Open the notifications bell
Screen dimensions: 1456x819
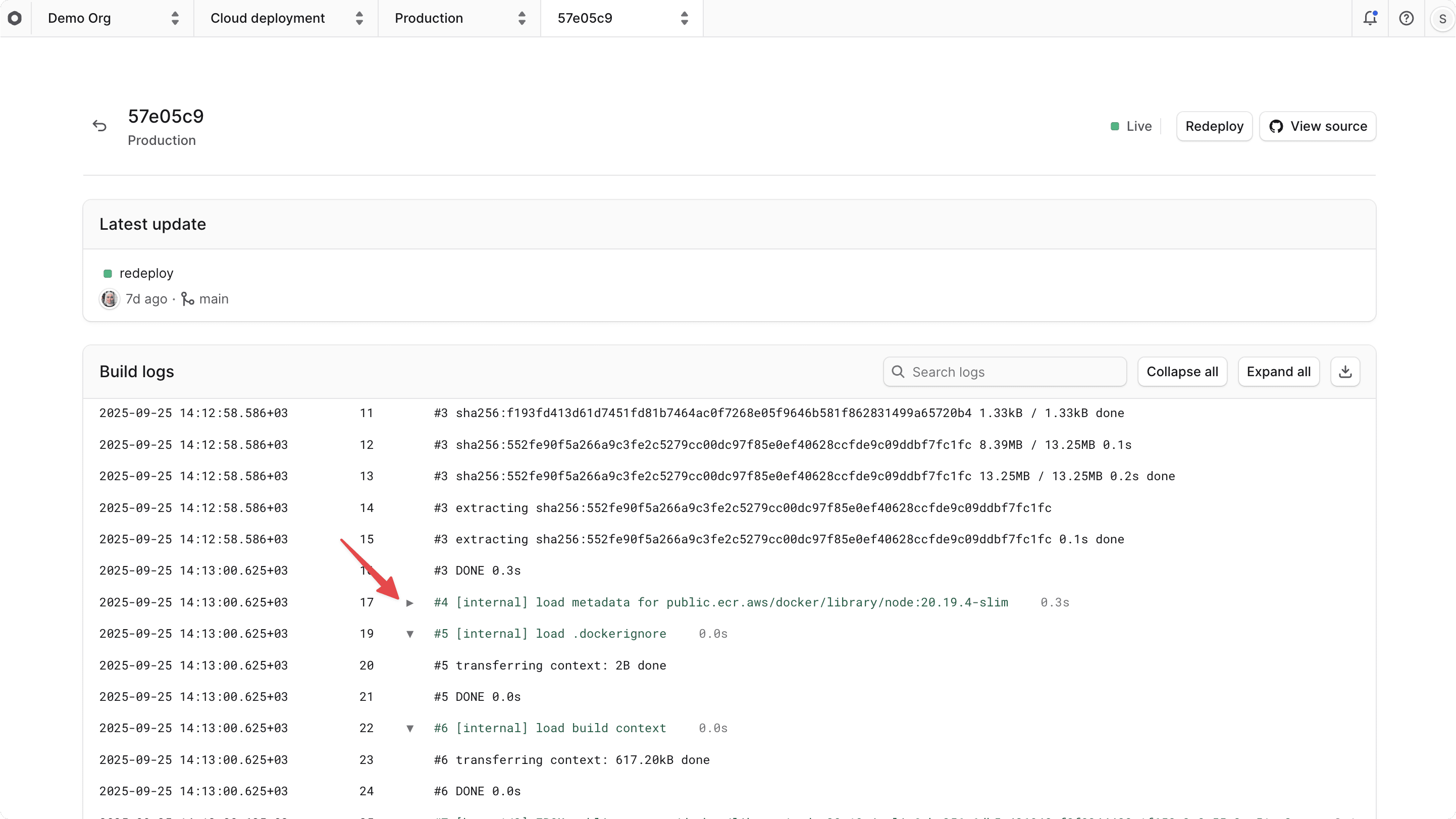[x=1370, y=18]
